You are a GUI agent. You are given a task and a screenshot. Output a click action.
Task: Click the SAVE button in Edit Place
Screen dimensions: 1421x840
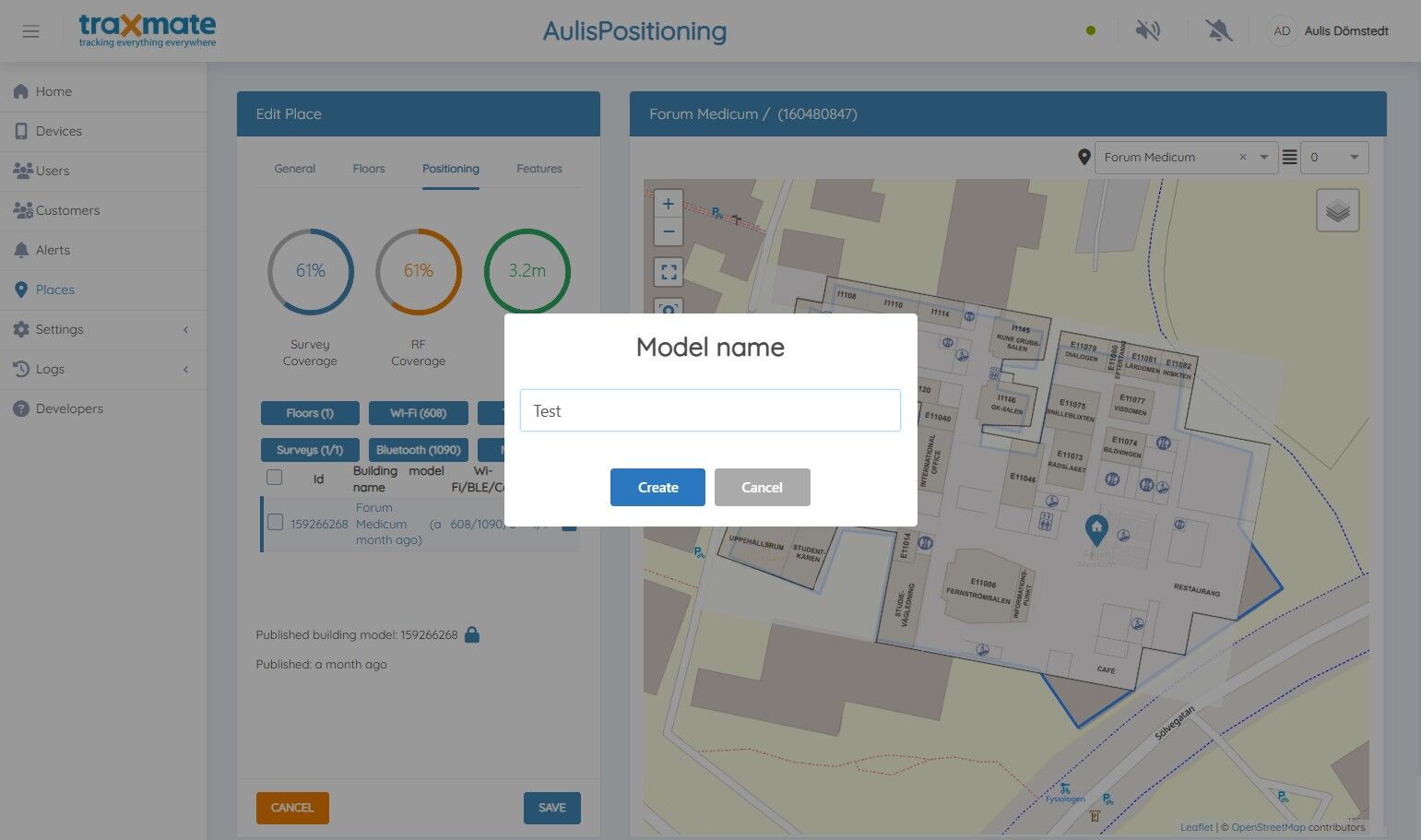[552, 808]
